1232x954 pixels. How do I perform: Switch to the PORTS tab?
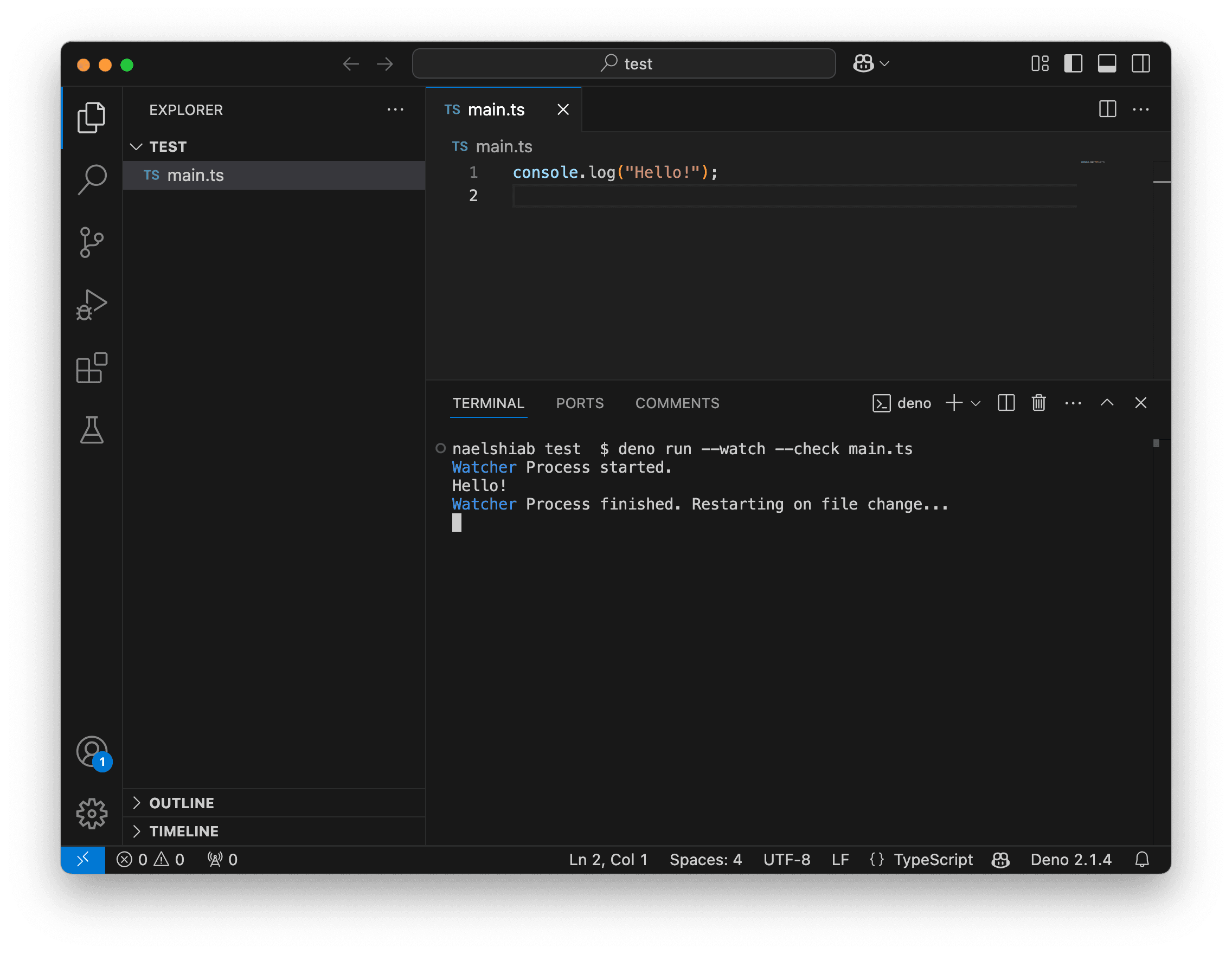579,403
